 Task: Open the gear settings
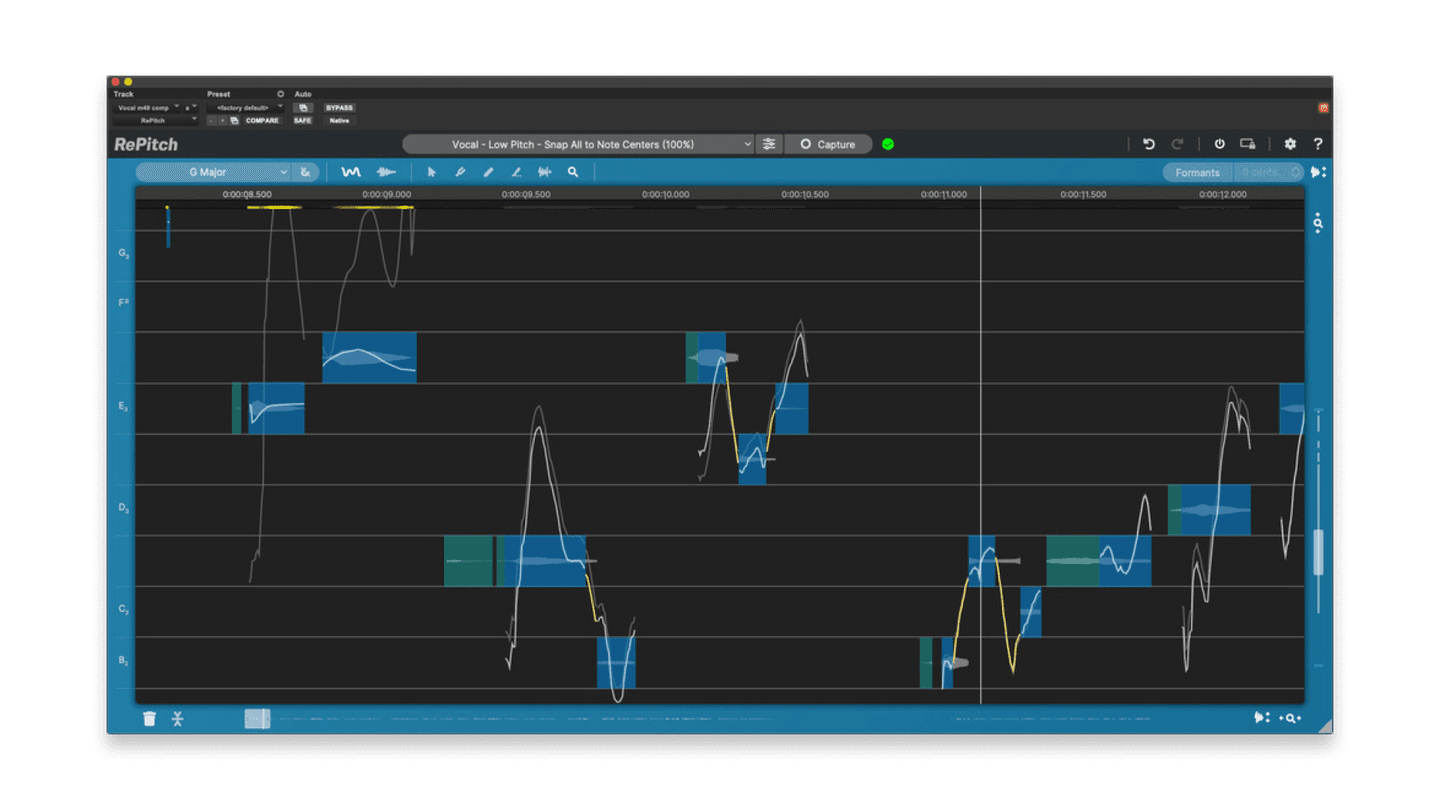point(1290,144)
